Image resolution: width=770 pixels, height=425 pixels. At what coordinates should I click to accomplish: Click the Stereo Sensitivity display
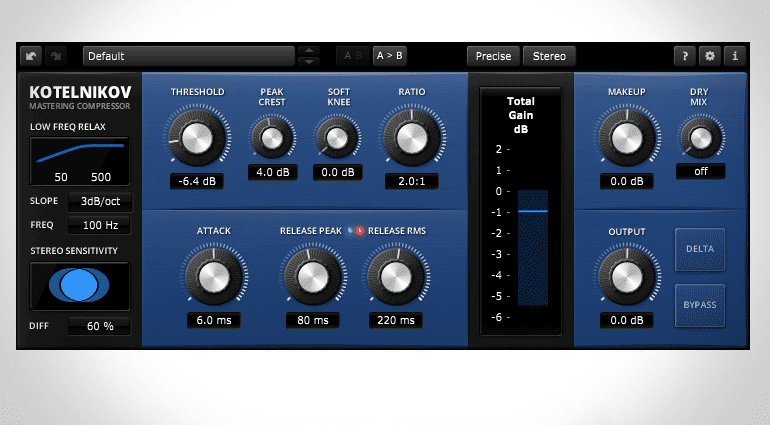coord(80,285)
